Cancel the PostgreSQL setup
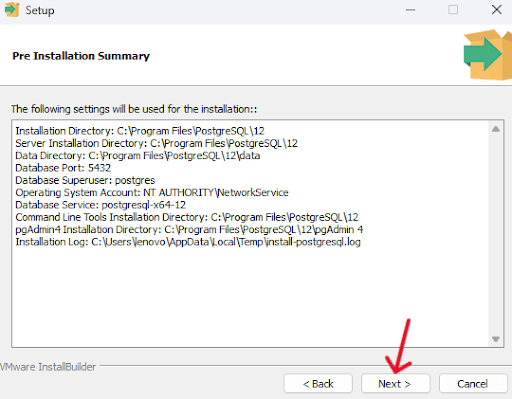512x399 pixels. 473,384
